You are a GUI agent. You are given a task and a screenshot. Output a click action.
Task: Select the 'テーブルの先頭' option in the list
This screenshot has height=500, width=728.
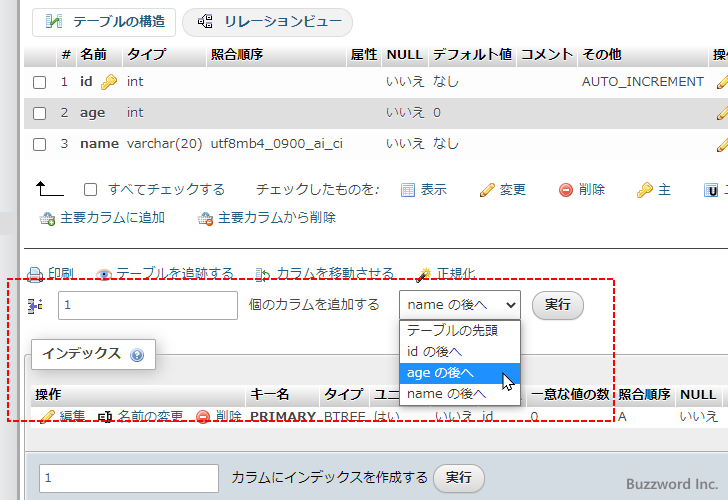(x=451, y=330)
